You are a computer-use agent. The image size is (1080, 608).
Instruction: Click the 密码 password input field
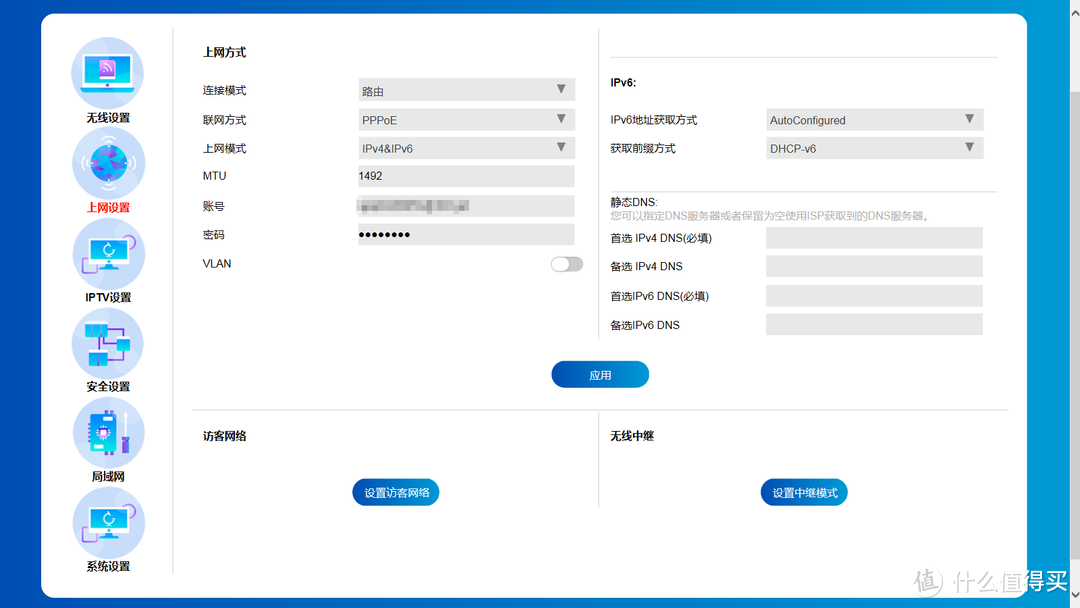pyautogui.click(x=465, y=234)
